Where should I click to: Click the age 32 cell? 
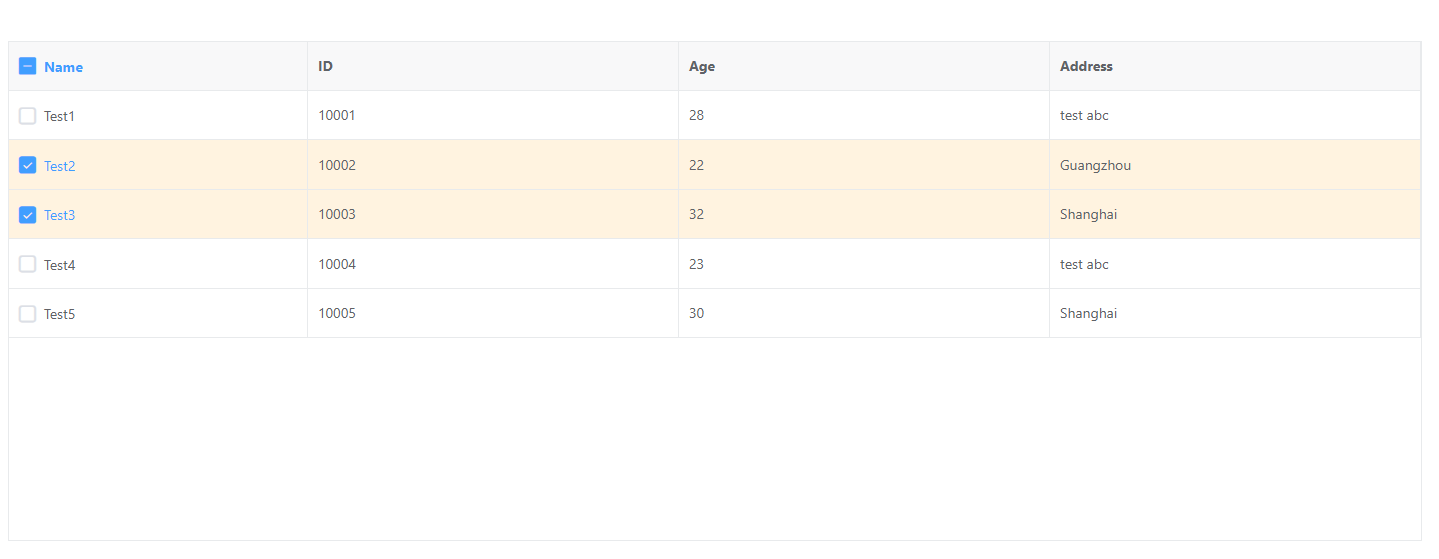(697, 214)
